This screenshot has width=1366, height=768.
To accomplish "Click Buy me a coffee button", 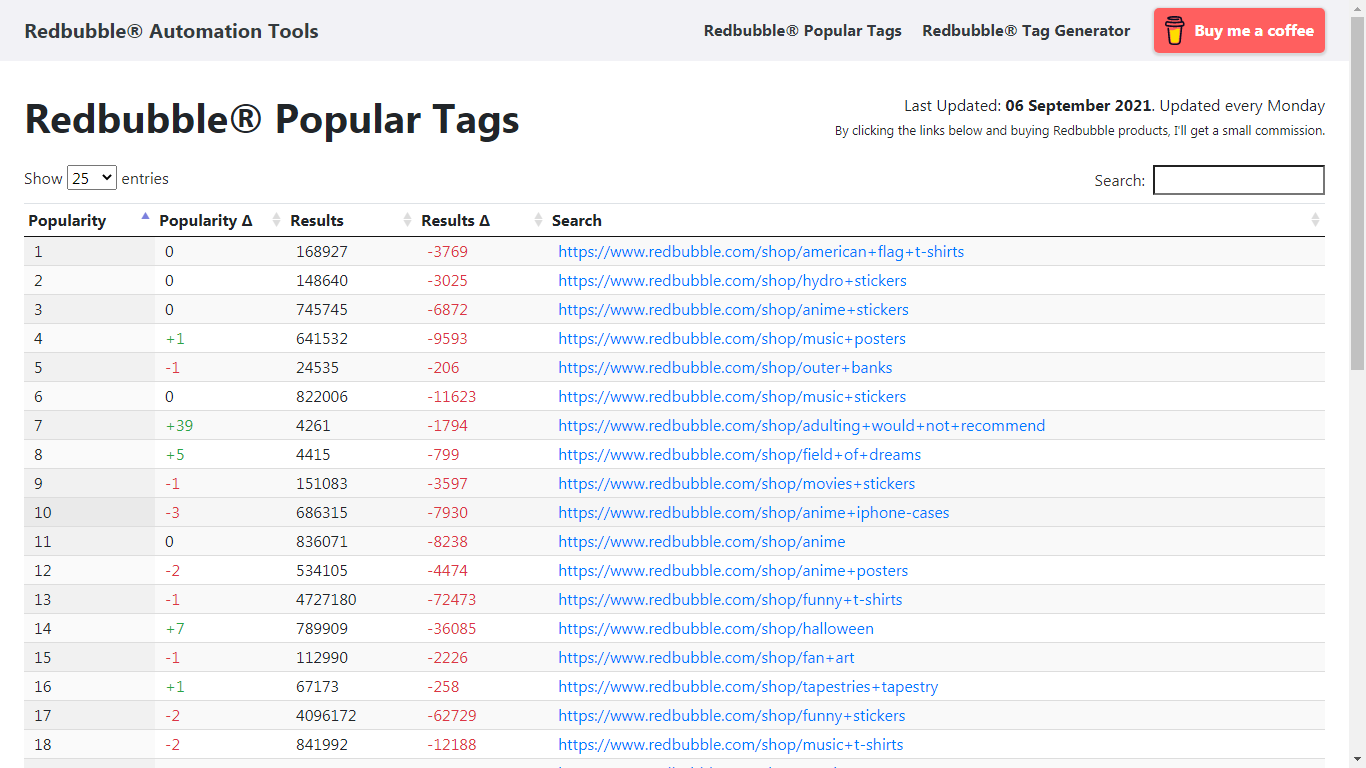I will point(1239,30).
